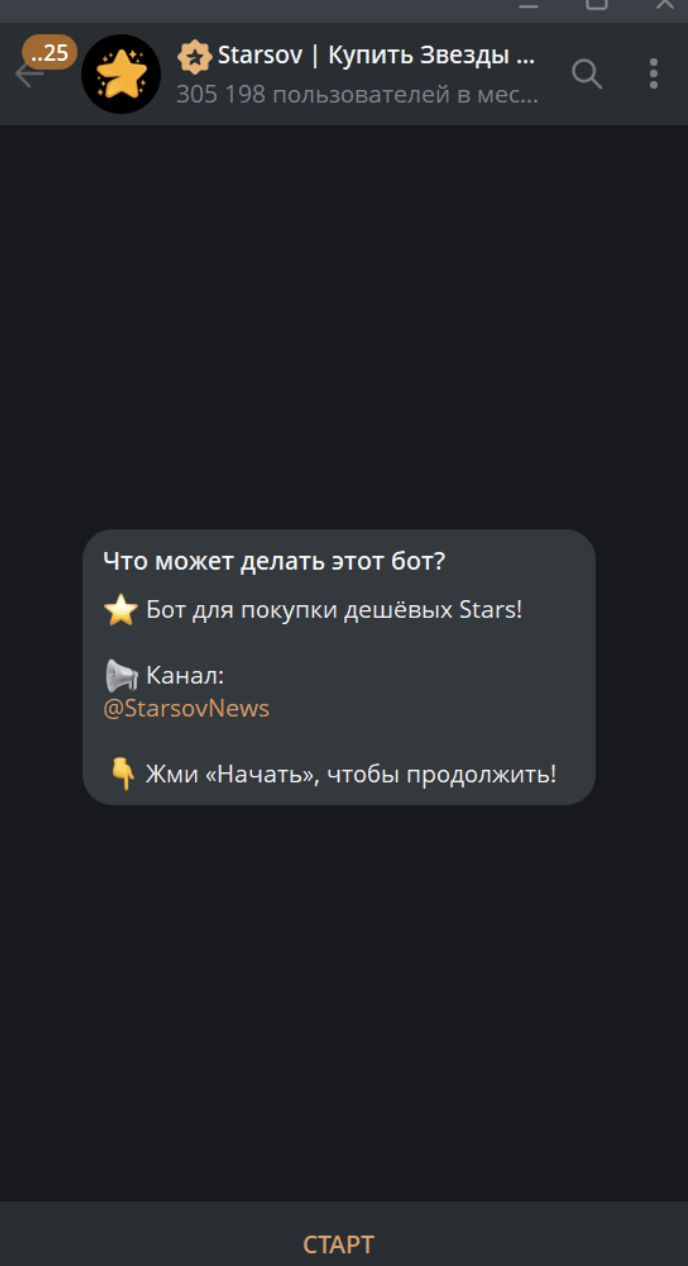The image size is (688, 1266).
Task: Click the pointing-down hand emoji
Action: (122, 774)
